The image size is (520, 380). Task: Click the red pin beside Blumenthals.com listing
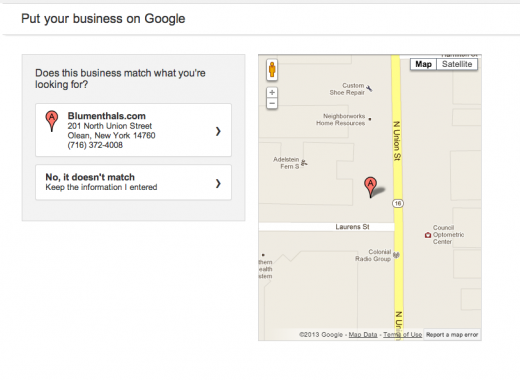coord(52,121)
